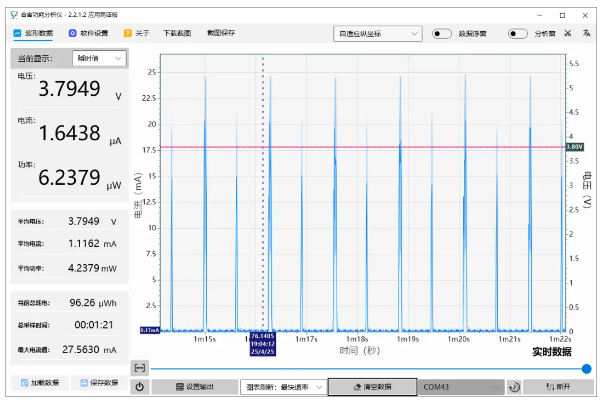Click the application logo in title bar
602x404 pixels.
pyautogui.click(x=14, y=15)
